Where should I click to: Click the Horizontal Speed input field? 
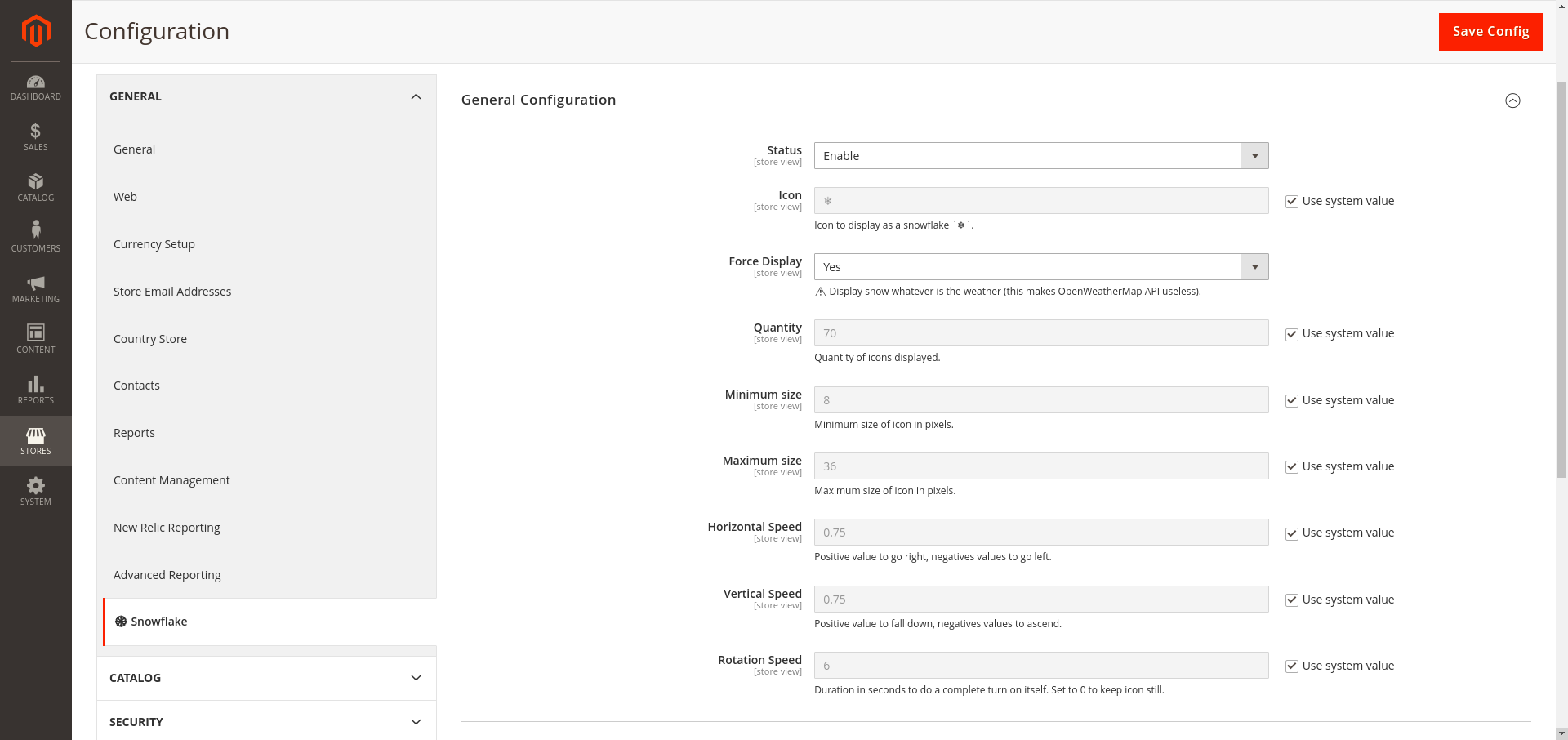pyautogui.click(x=1041, y=533)
